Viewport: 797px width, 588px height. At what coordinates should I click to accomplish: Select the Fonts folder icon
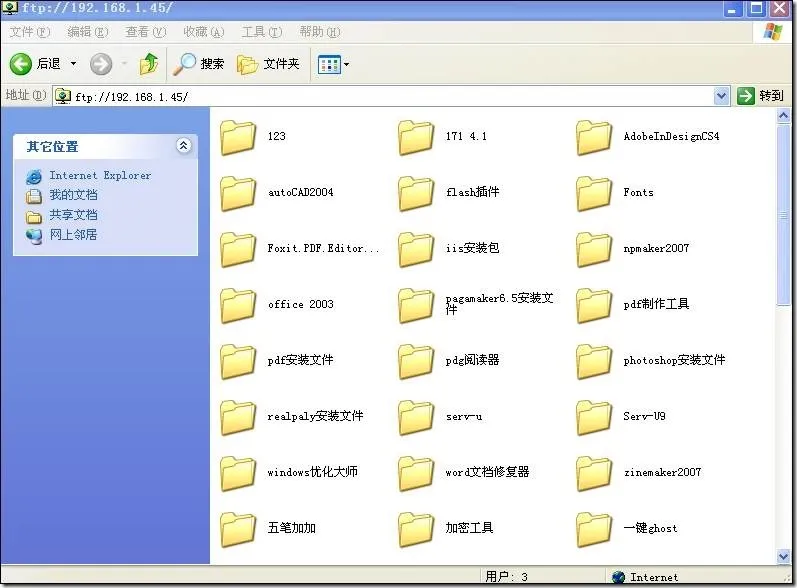tap(594, 193)
